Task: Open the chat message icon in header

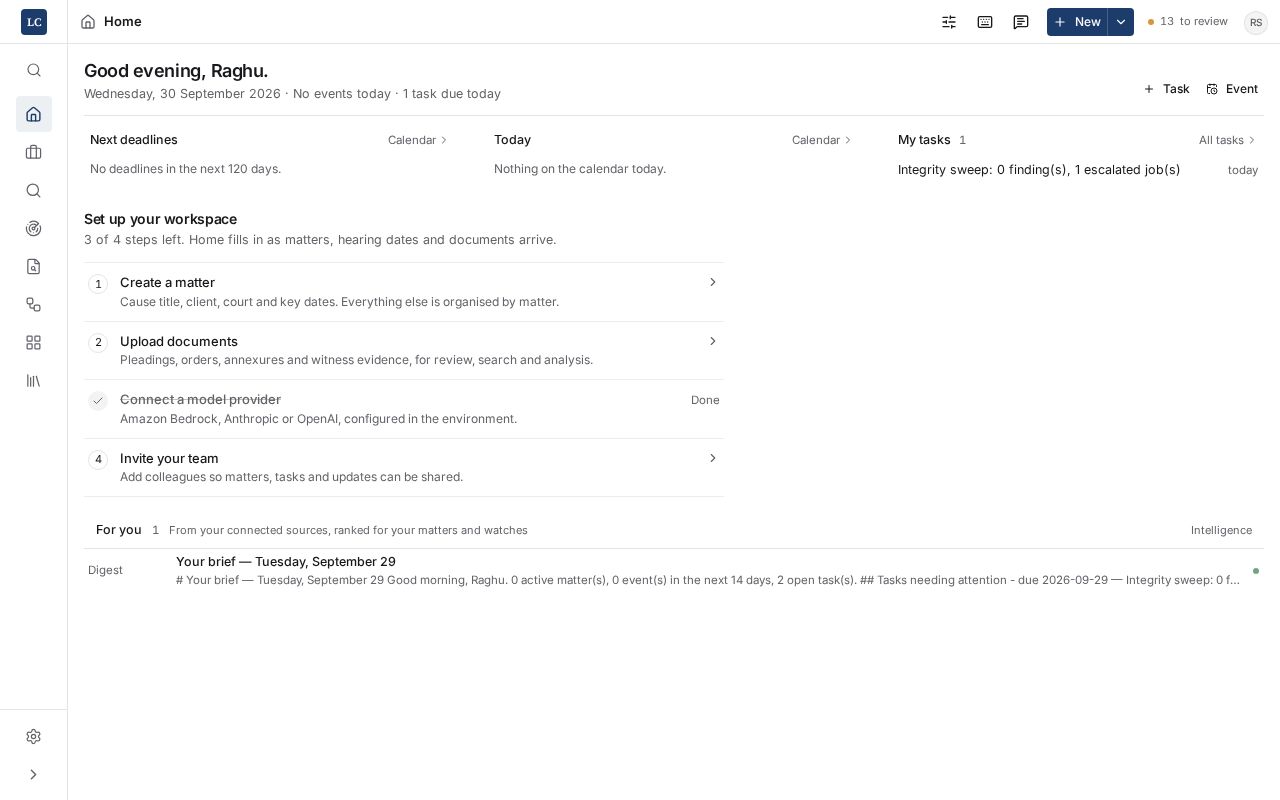Action: point(1021,22)
